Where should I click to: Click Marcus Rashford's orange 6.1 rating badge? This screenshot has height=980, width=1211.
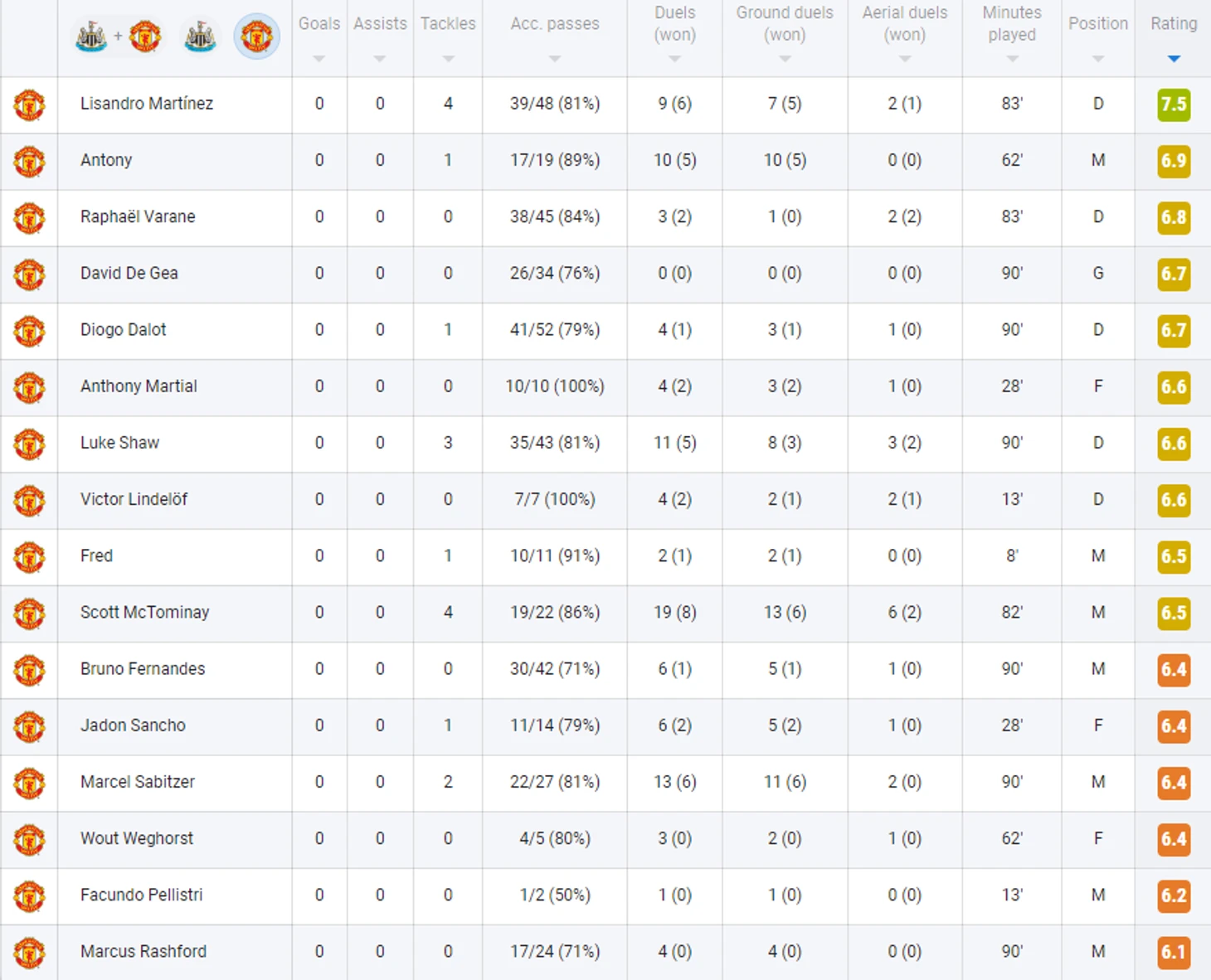(x=1174, y=952)
